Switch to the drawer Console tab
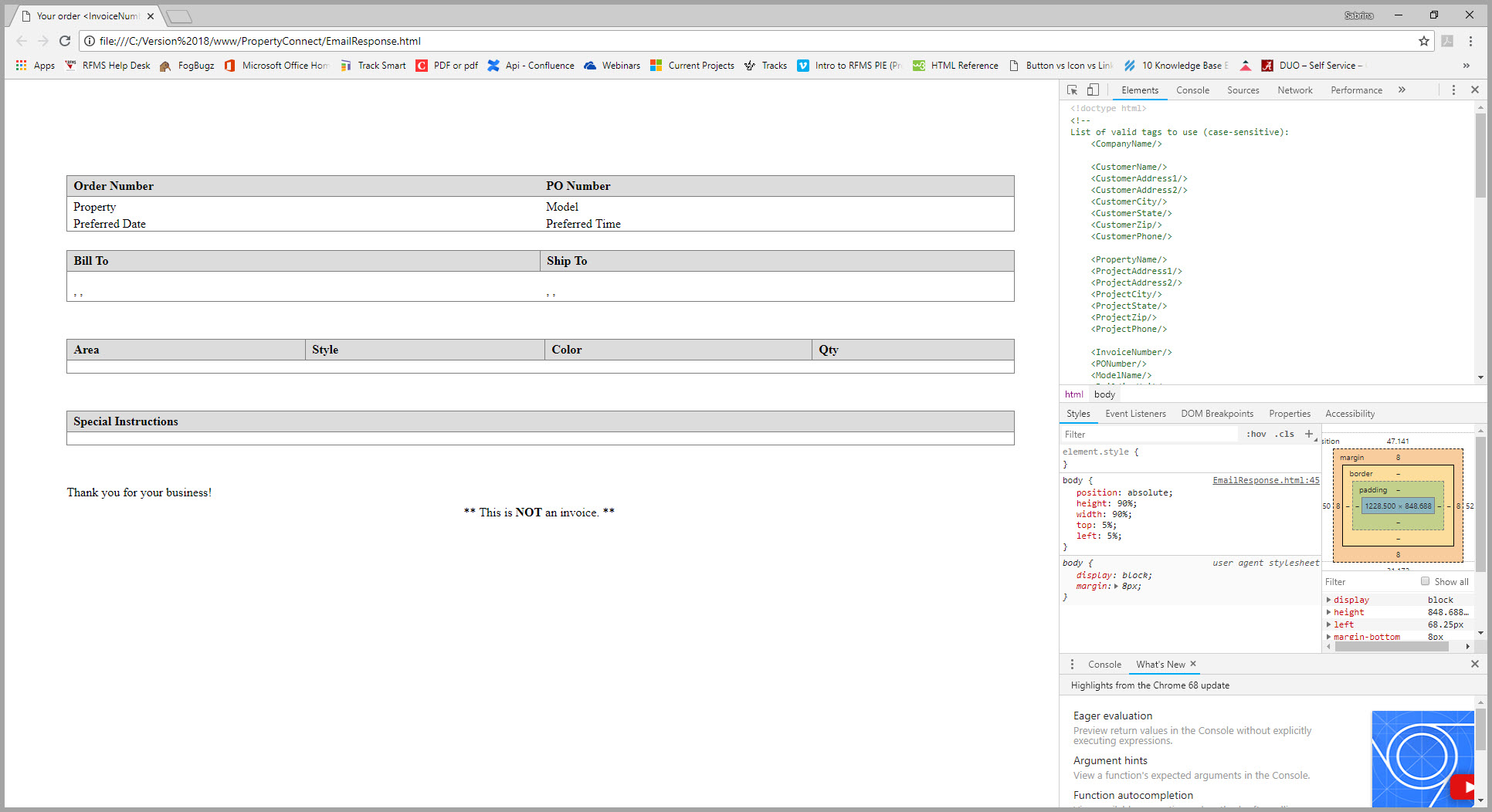1492x812 pixels. tap(1104, 665)
